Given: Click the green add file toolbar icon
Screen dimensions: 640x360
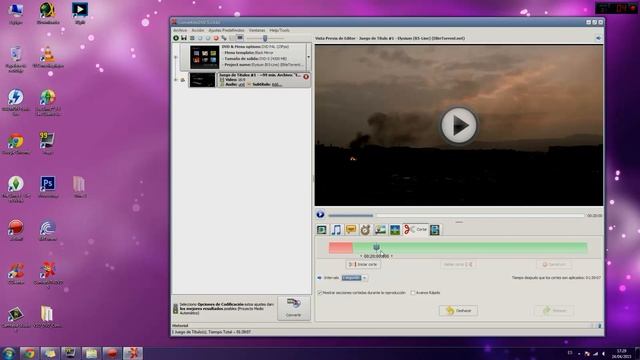Looking at the screenshot, I should 176,38.
